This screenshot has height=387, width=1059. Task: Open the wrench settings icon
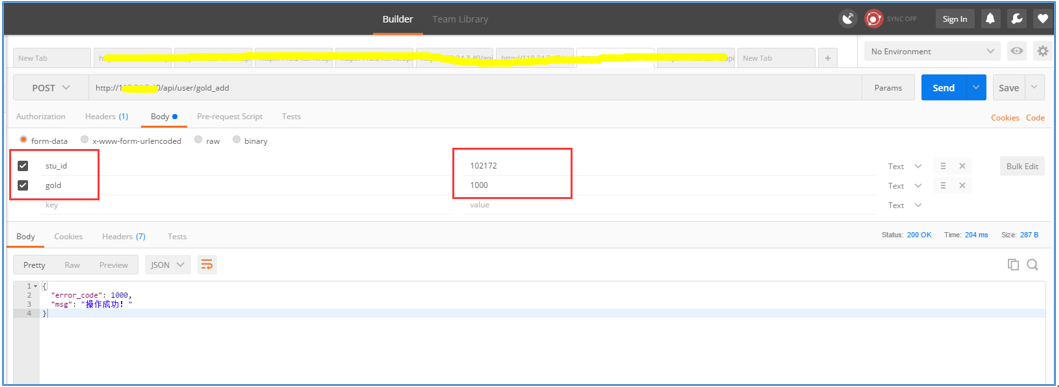click(1016, 19)
